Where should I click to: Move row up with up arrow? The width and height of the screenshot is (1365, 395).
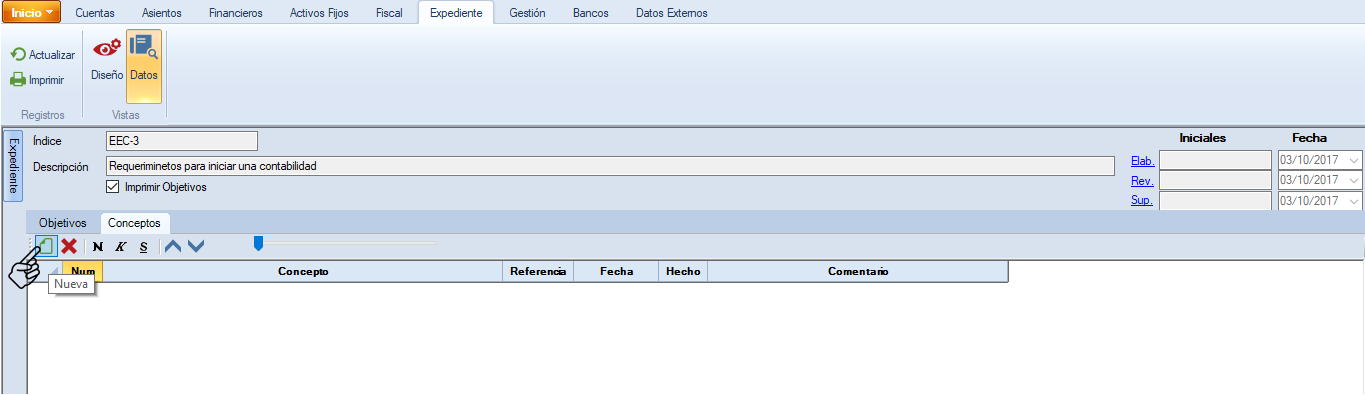(x=173, y=247)
